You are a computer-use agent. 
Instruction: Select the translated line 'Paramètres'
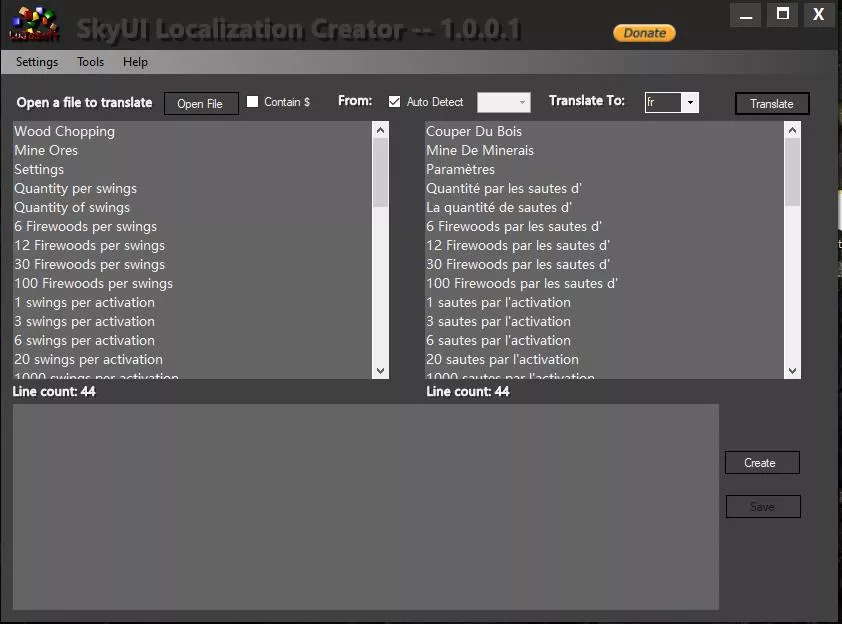point(461,170)
